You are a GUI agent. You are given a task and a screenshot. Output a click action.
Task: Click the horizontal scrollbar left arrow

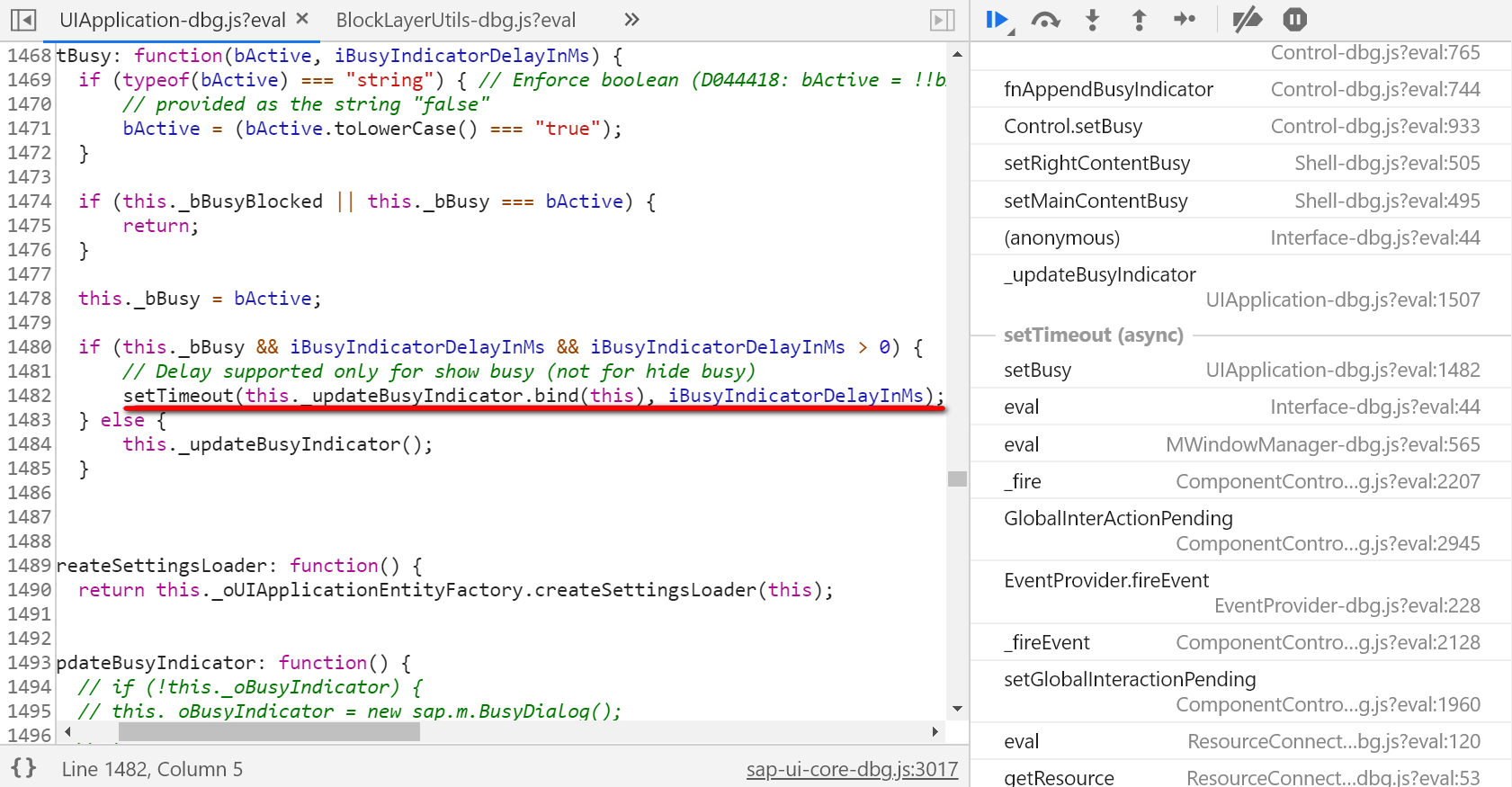click(67, 732)
